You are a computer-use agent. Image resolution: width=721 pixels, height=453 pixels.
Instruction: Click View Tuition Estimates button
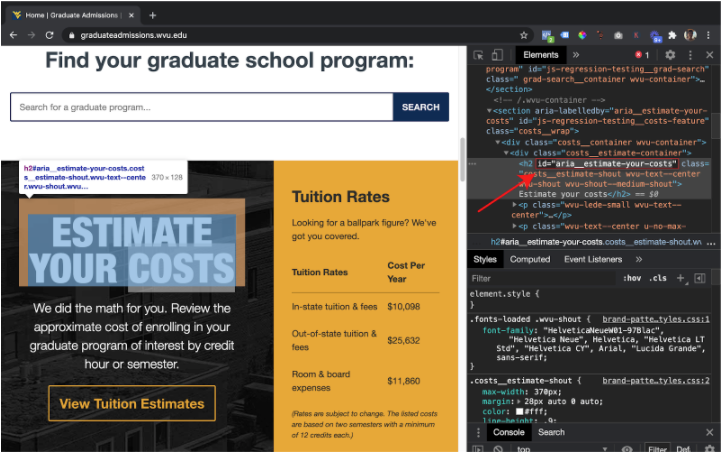tap(132, 403)
